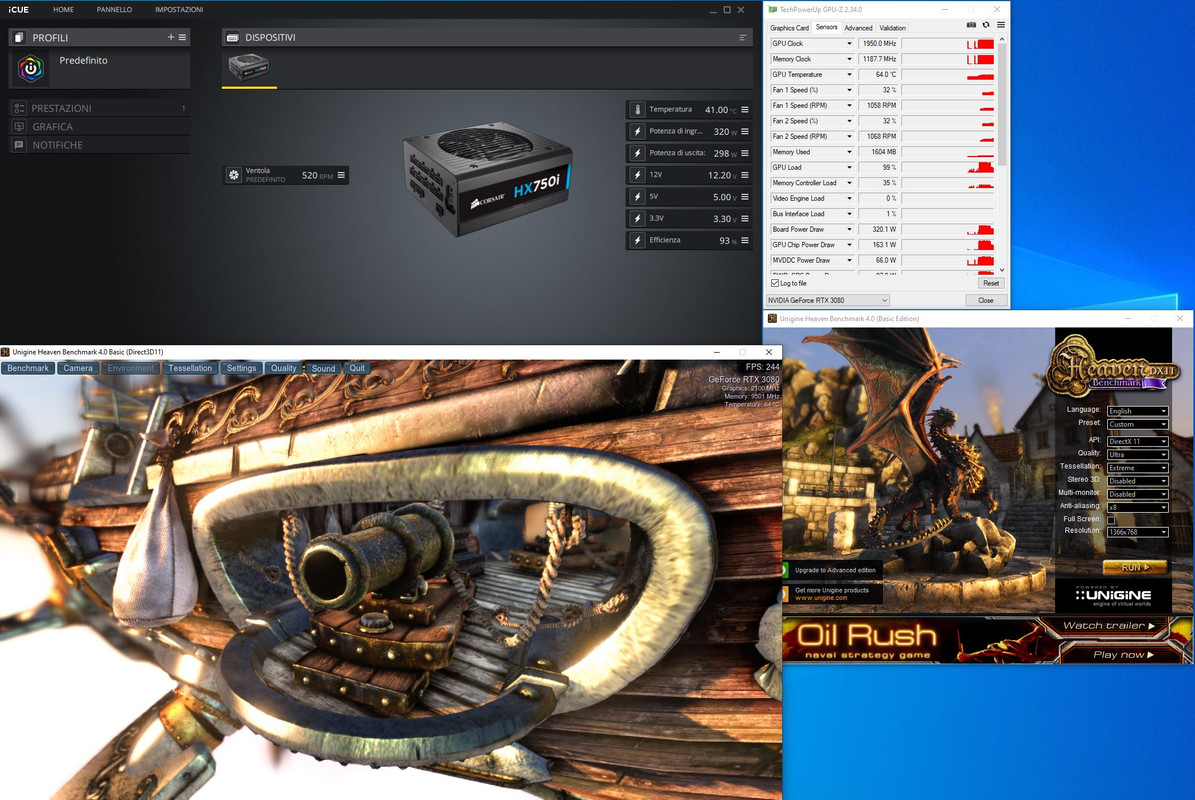Click Upgrade to Advanced edition link

coord(835,570)
